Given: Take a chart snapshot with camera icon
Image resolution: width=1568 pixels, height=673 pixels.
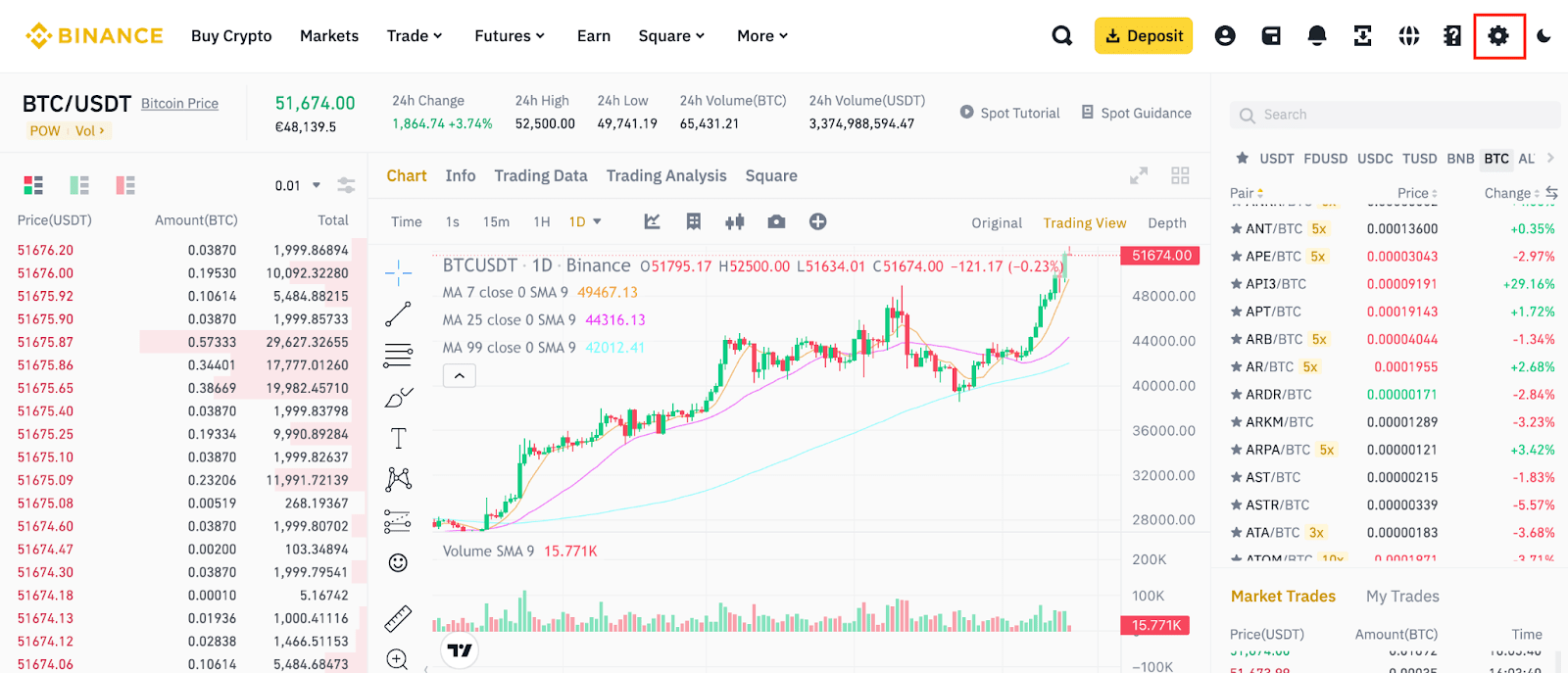Looking at the screenshot, I should click(776, 222).
